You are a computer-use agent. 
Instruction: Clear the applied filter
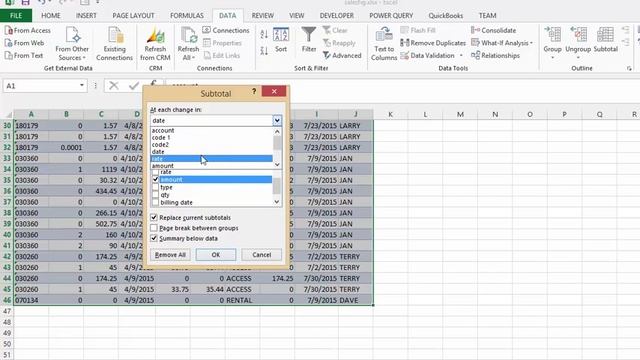[335, 30]
